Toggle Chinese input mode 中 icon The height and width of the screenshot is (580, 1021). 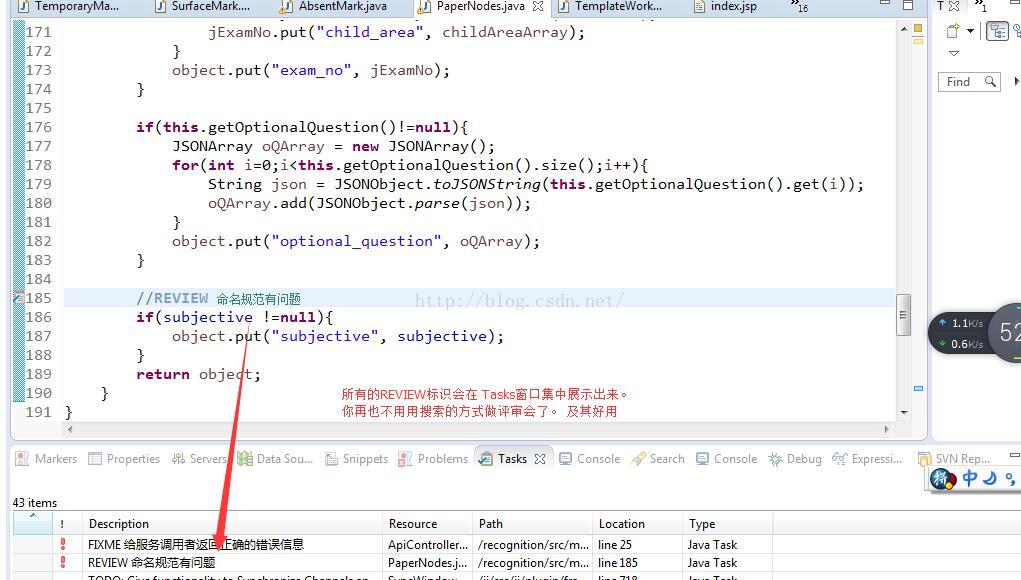[970, 478]
